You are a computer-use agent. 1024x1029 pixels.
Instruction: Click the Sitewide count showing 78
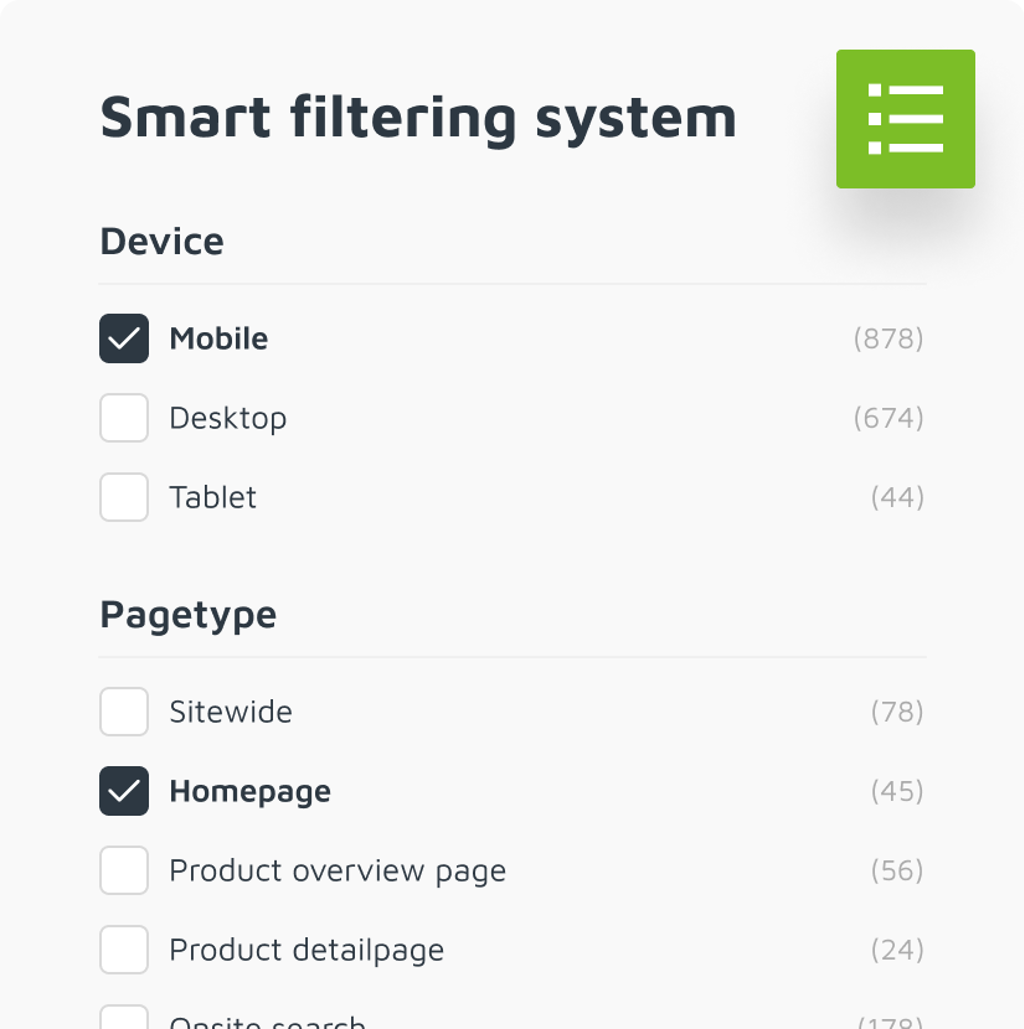(899, 711)
